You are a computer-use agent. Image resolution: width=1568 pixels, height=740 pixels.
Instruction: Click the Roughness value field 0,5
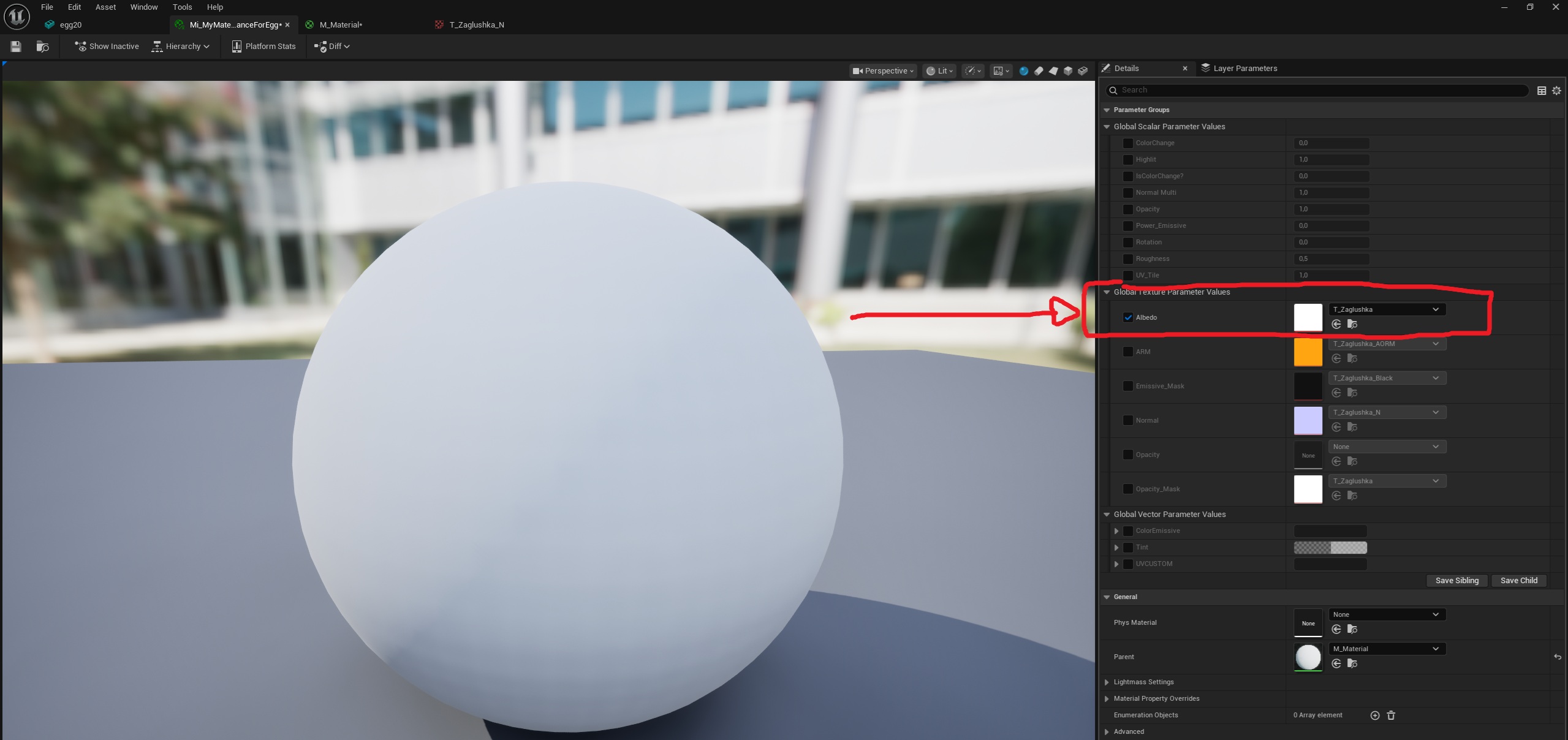1331,259
